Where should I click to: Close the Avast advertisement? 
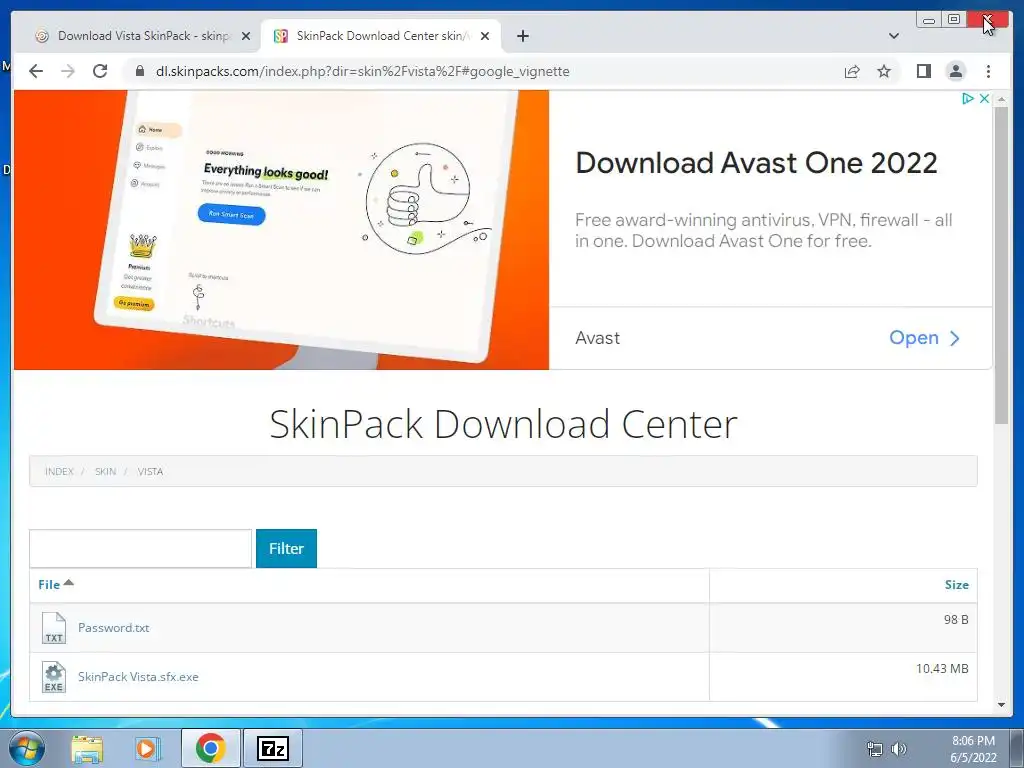coord(984,99)
